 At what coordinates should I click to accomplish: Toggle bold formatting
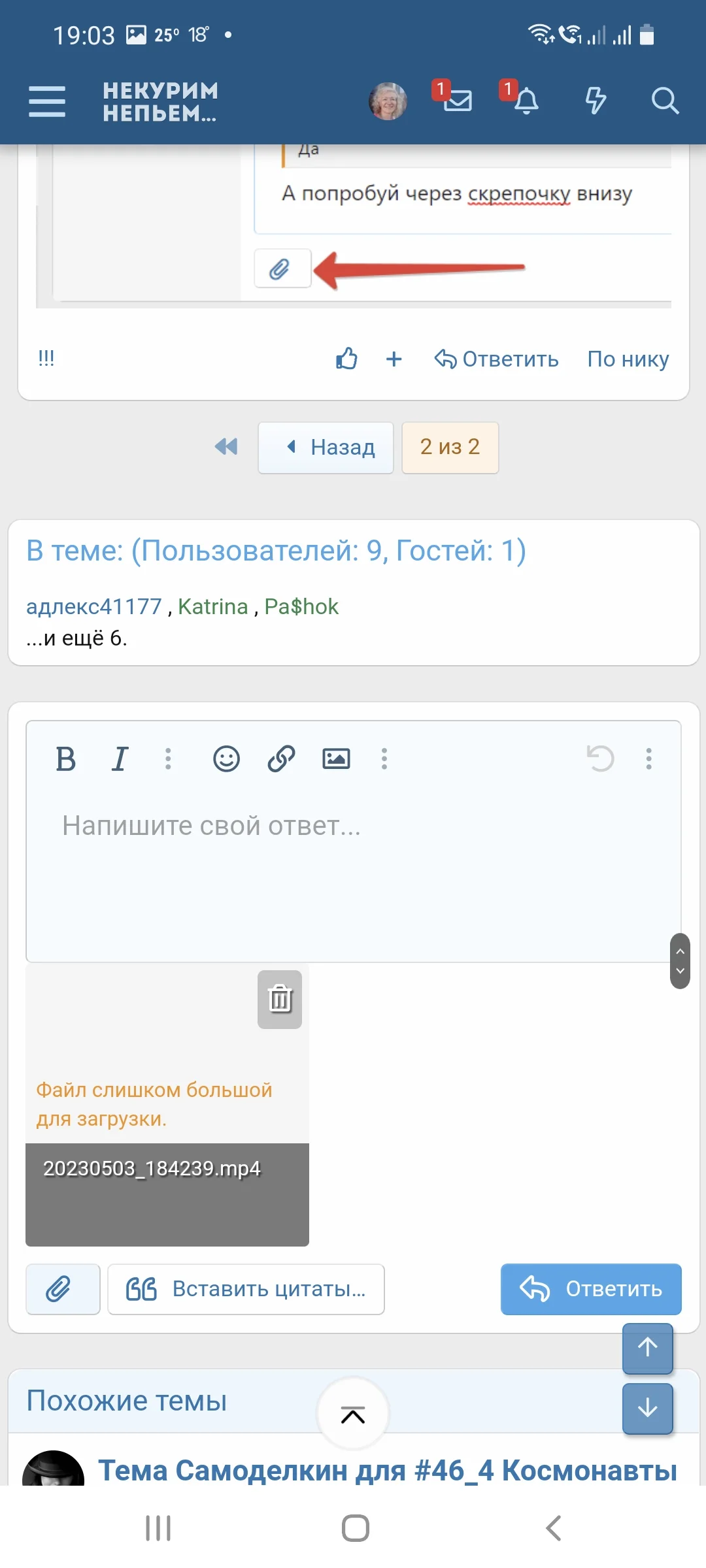pos(65,759)
